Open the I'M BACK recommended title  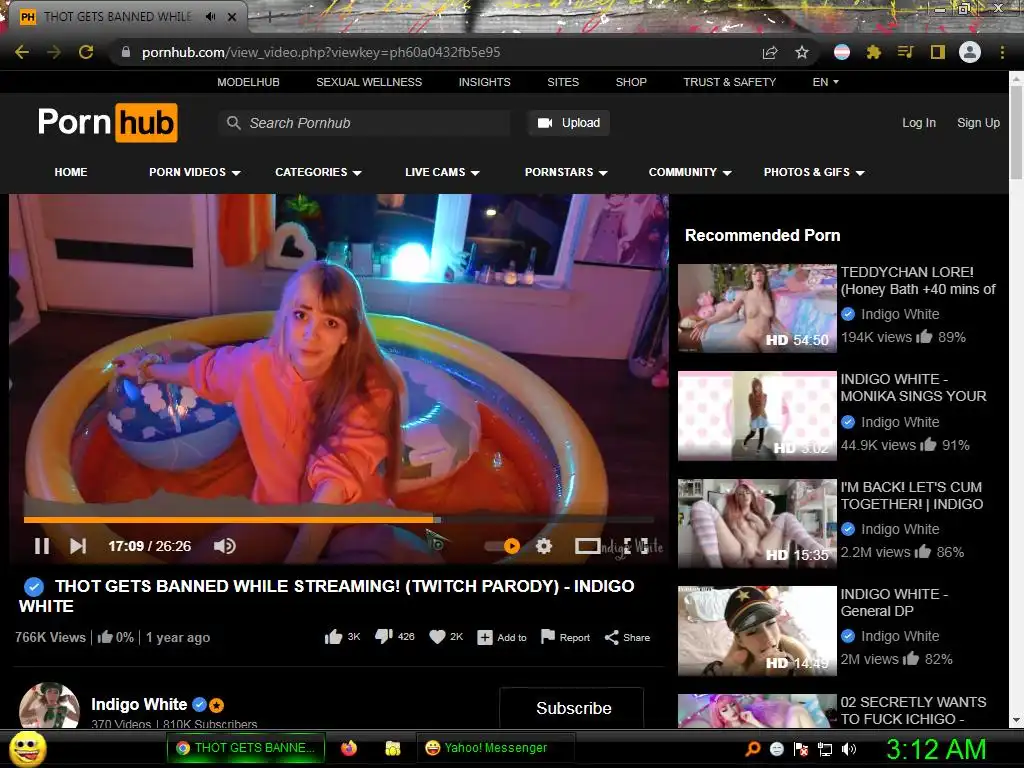click(912, 495)
